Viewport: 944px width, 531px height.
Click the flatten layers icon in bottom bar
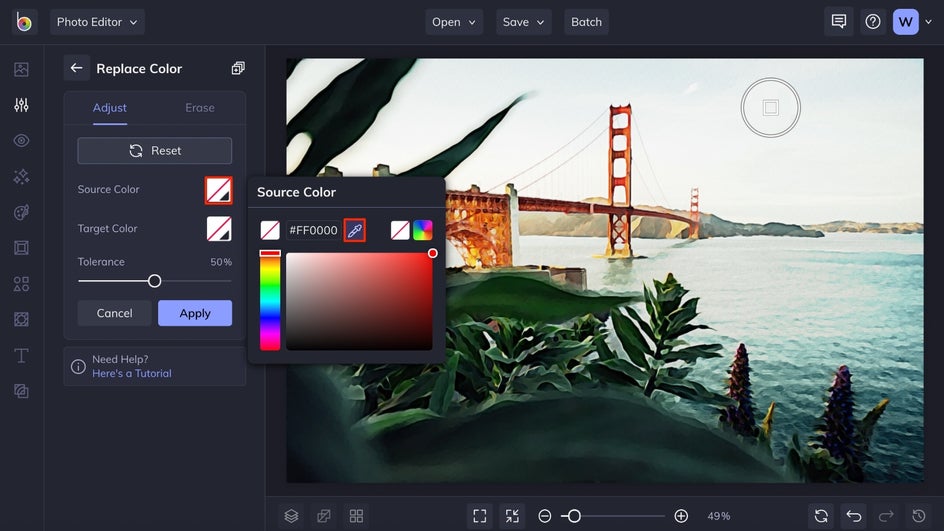[x=324, y=516]
